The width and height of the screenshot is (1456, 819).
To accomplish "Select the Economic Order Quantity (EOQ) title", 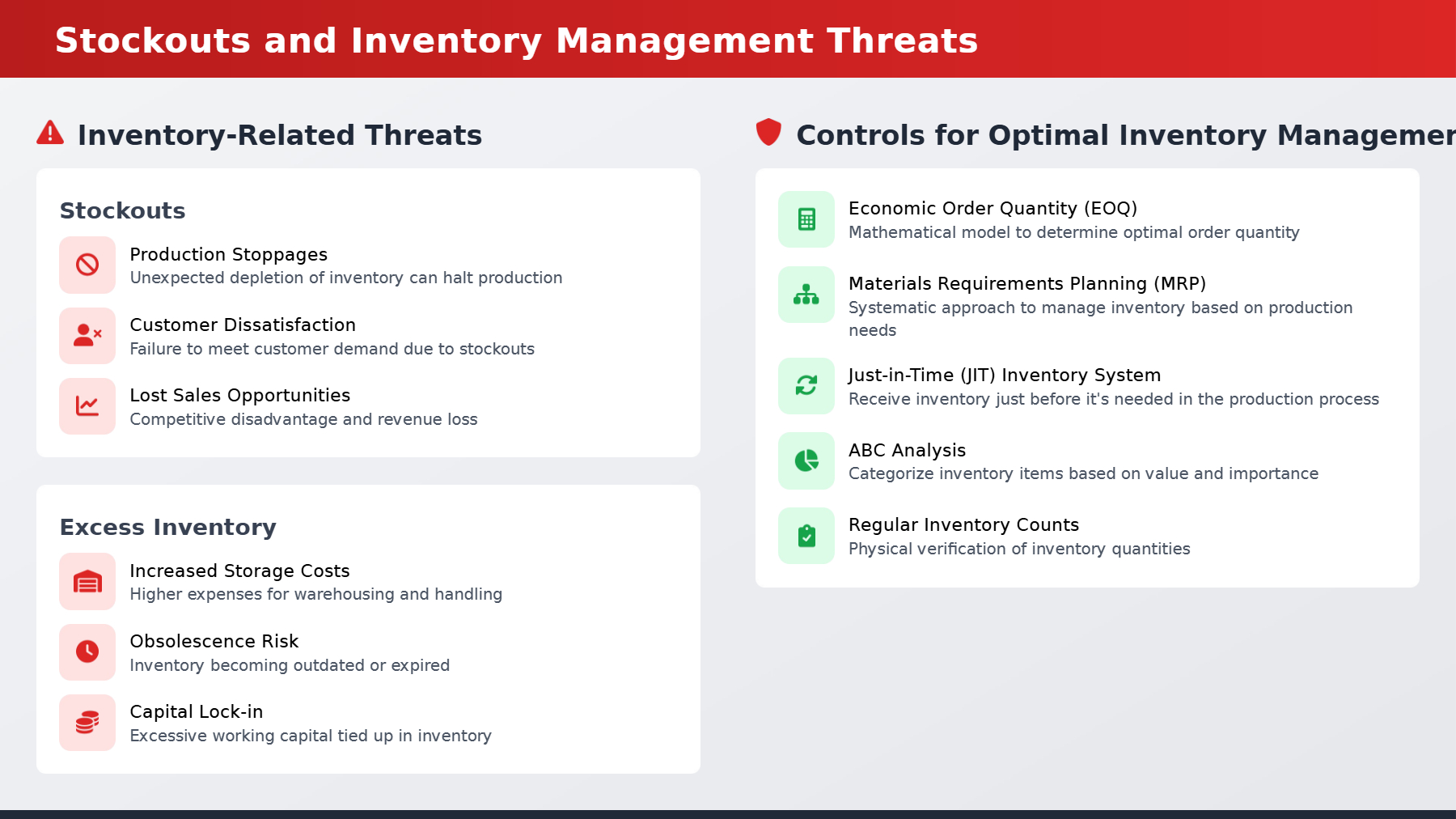I will tap(993, 208).
